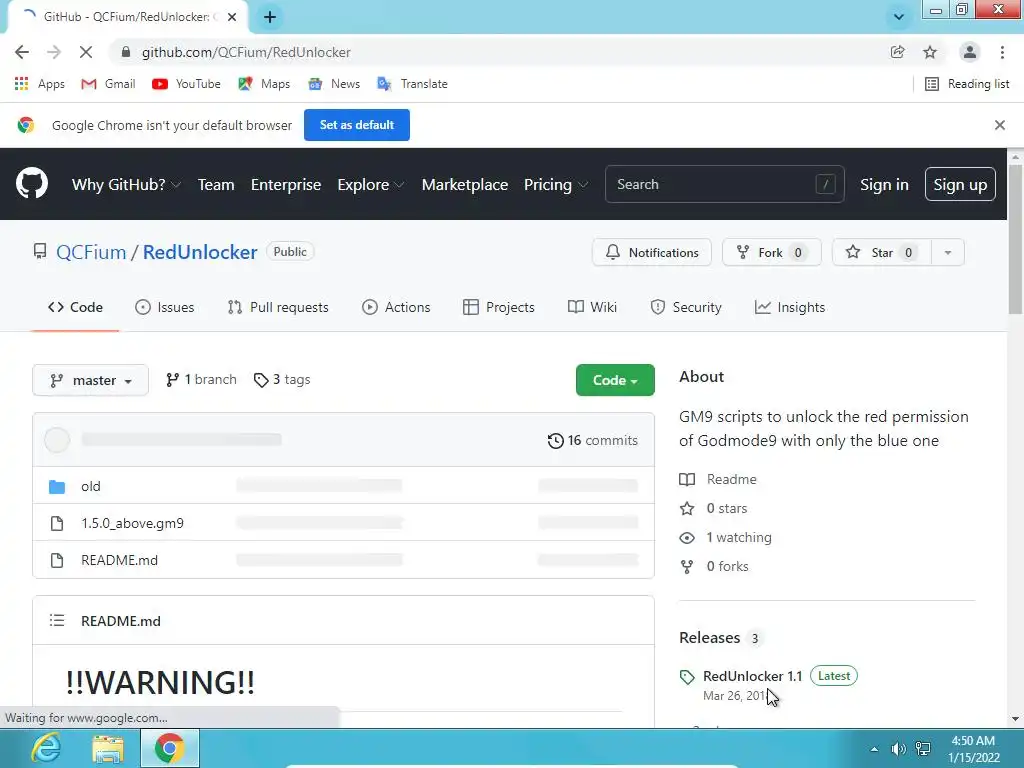
Task: Open YouTube bookmark
Action: 186,84
